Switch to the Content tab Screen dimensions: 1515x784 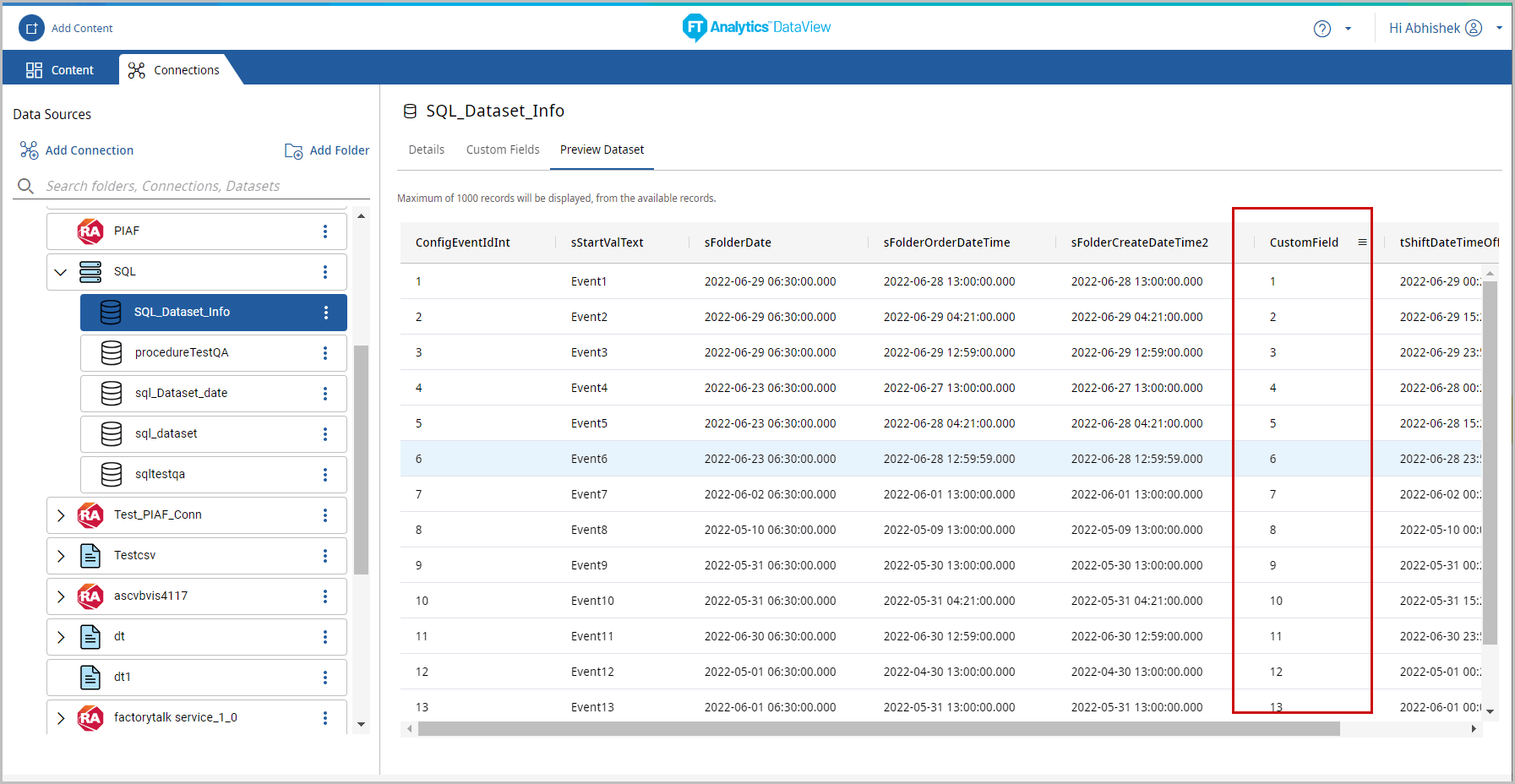60,70
